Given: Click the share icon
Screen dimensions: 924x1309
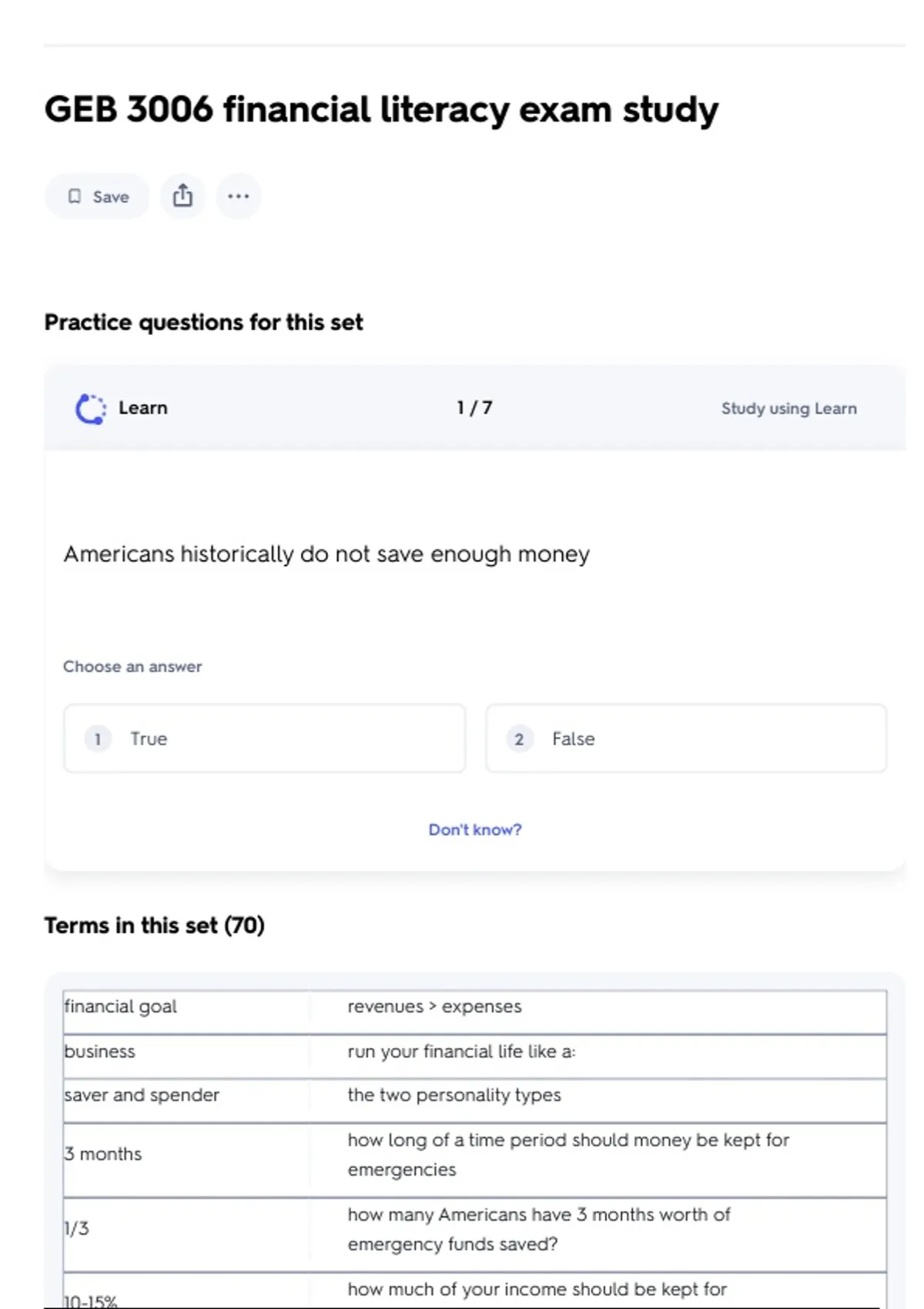Looking at the screenshot, I should point(182,196).
